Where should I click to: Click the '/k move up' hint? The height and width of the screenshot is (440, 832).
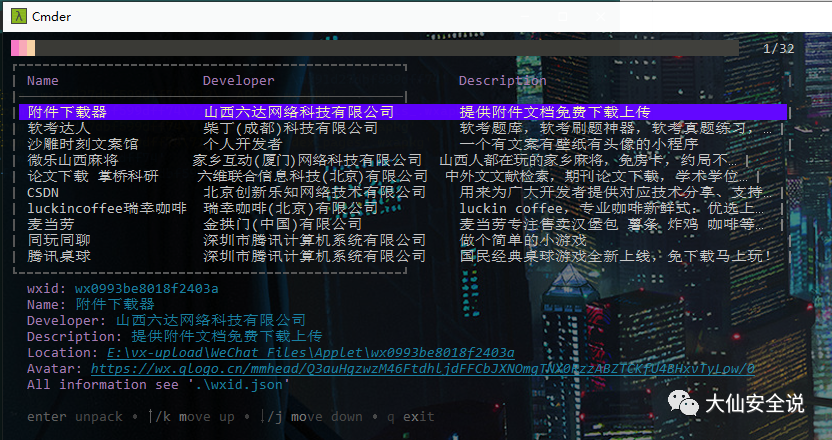(x=191, y=417)
